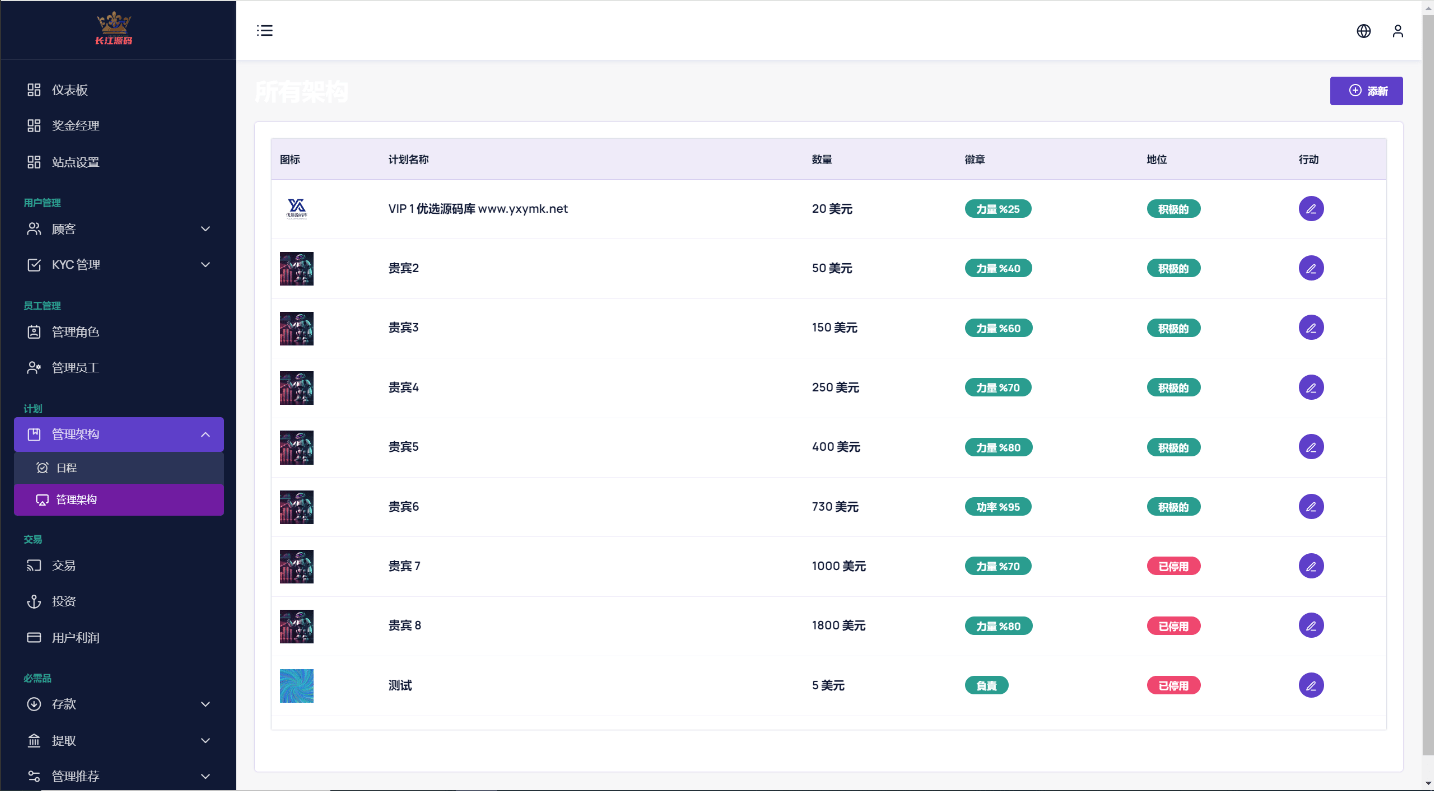
Task: Select the highlighted 管理架构 submenu item
Action: point(119,500)
